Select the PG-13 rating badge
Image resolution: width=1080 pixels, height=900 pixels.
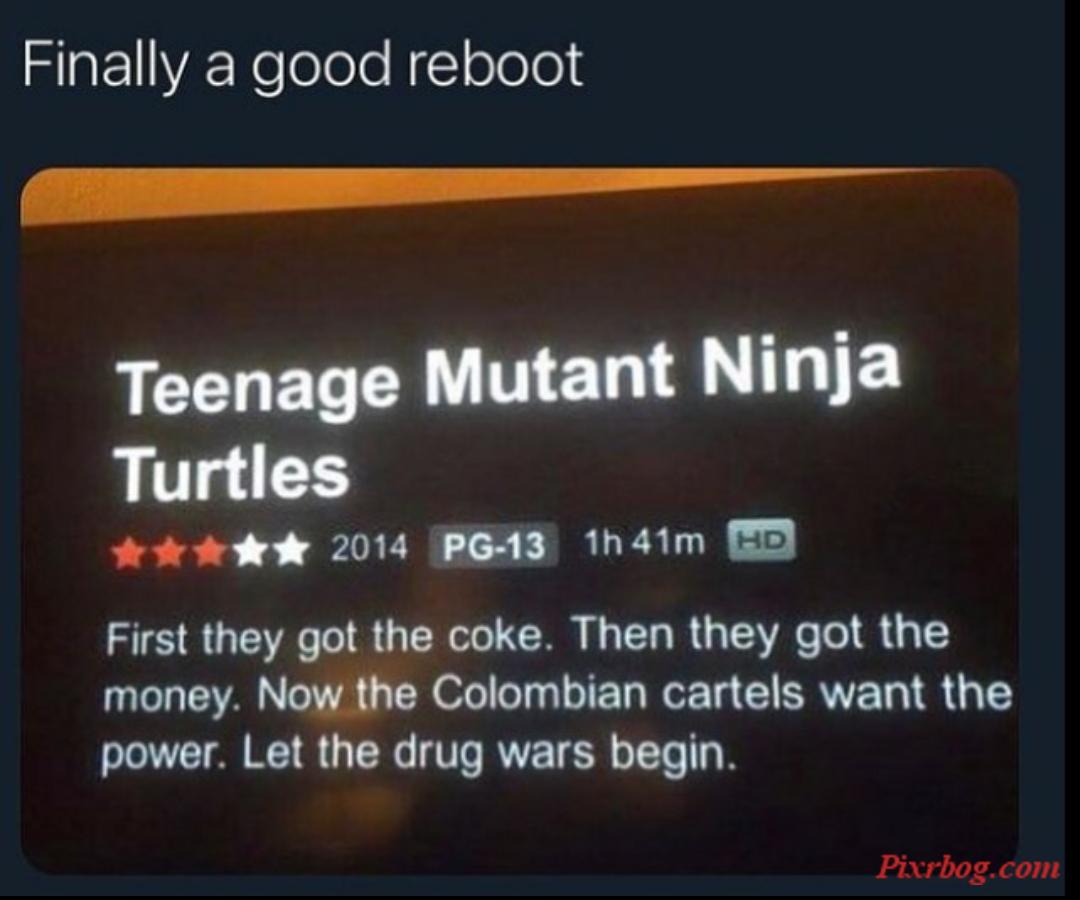pos(493,546)
